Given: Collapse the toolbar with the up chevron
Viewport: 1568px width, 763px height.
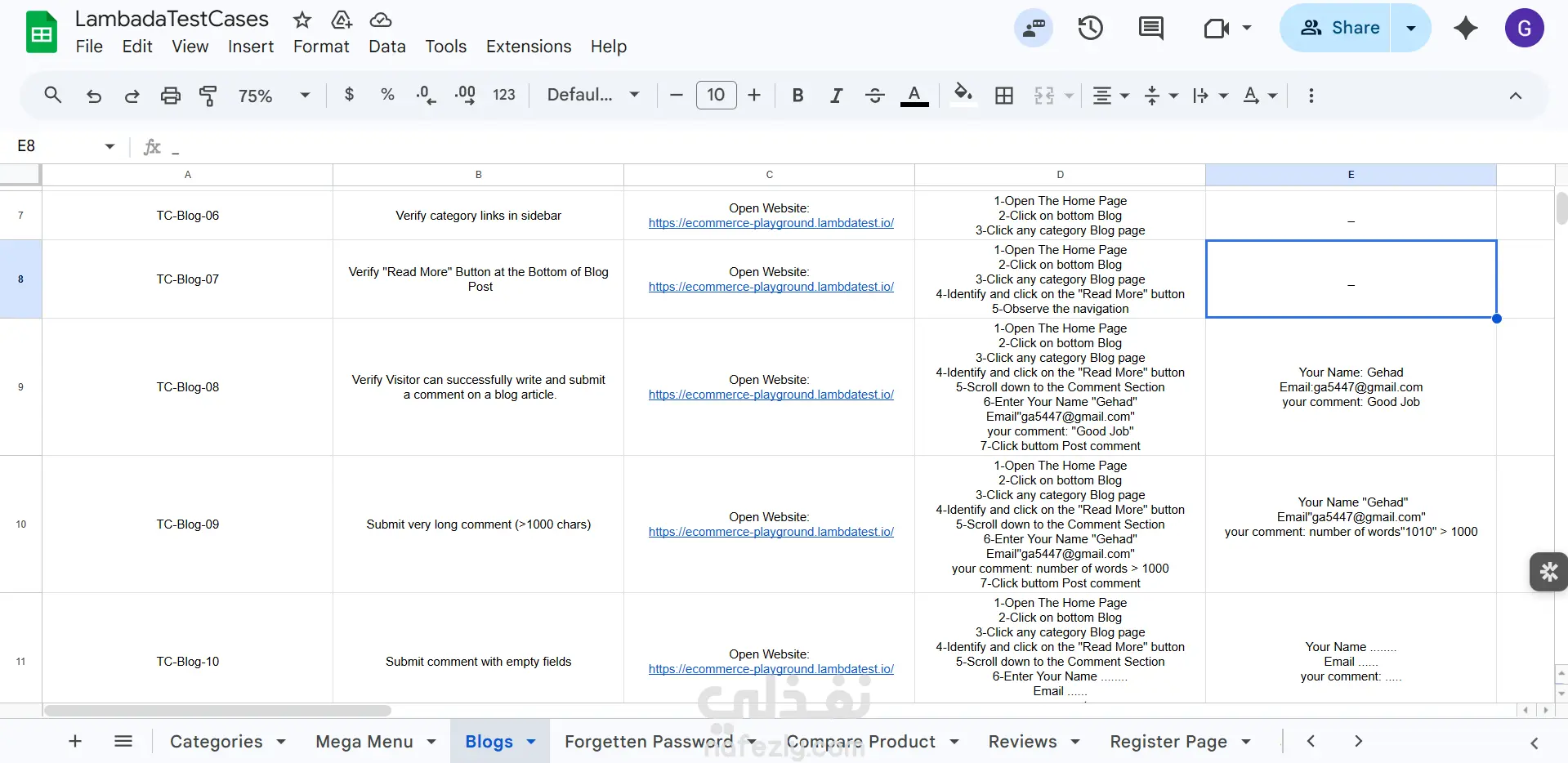Looking at the screenshot, I should pyautogui.click(x=1516, y=96).
